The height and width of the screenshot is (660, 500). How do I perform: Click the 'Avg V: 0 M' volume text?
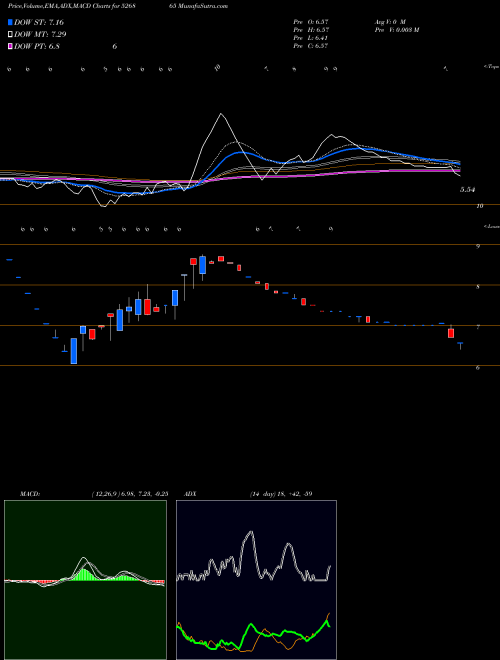click(389, 21)
